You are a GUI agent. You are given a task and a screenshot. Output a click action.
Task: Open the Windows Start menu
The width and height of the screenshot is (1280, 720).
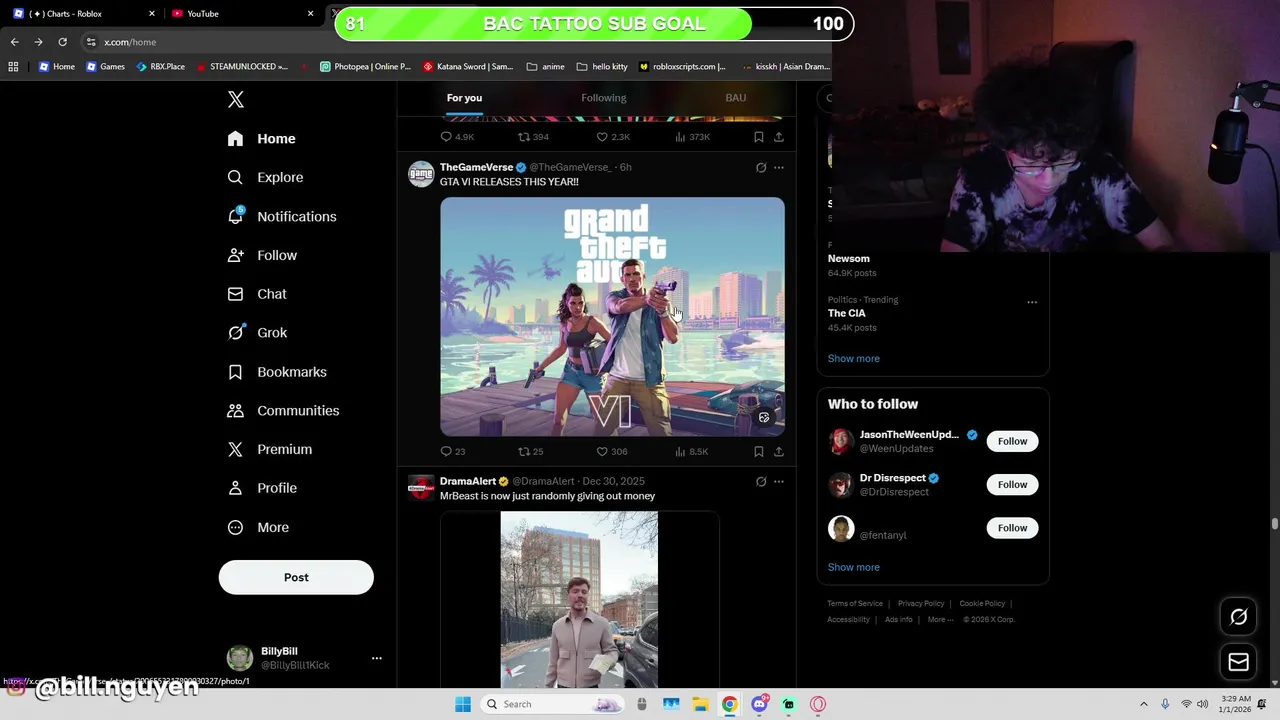click(462, 704)
